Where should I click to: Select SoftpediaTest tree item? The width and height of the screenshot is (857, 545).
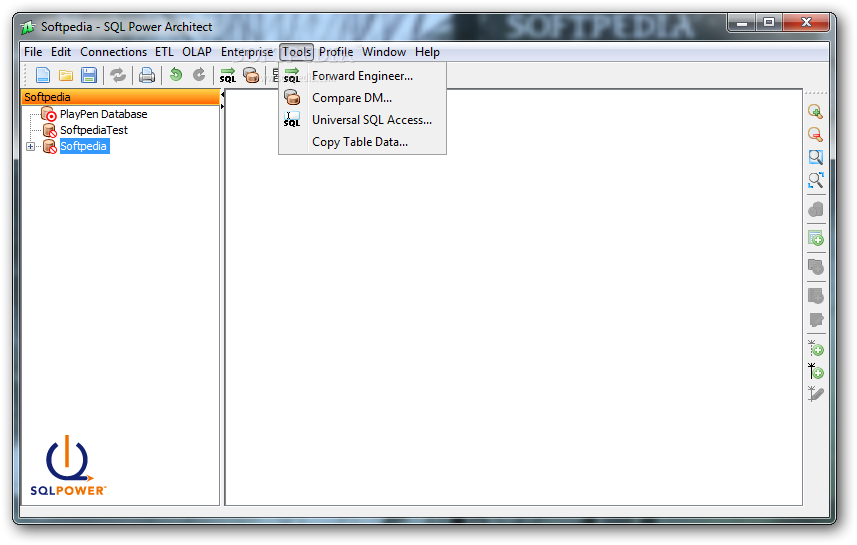pos(93,130)
